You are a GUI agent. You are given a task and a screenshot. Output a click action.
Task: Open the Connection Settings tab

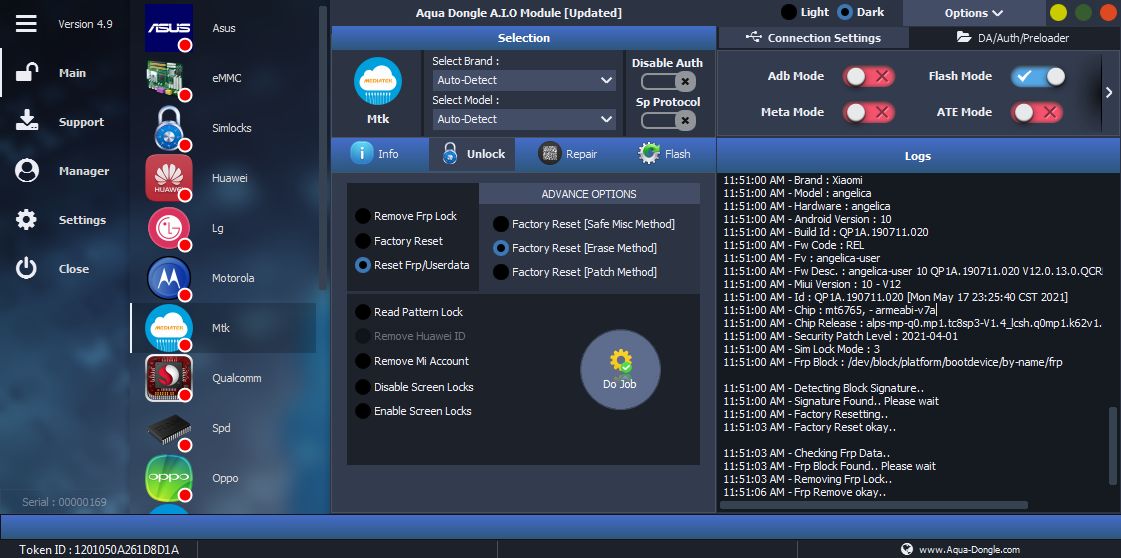click(813, 38)
